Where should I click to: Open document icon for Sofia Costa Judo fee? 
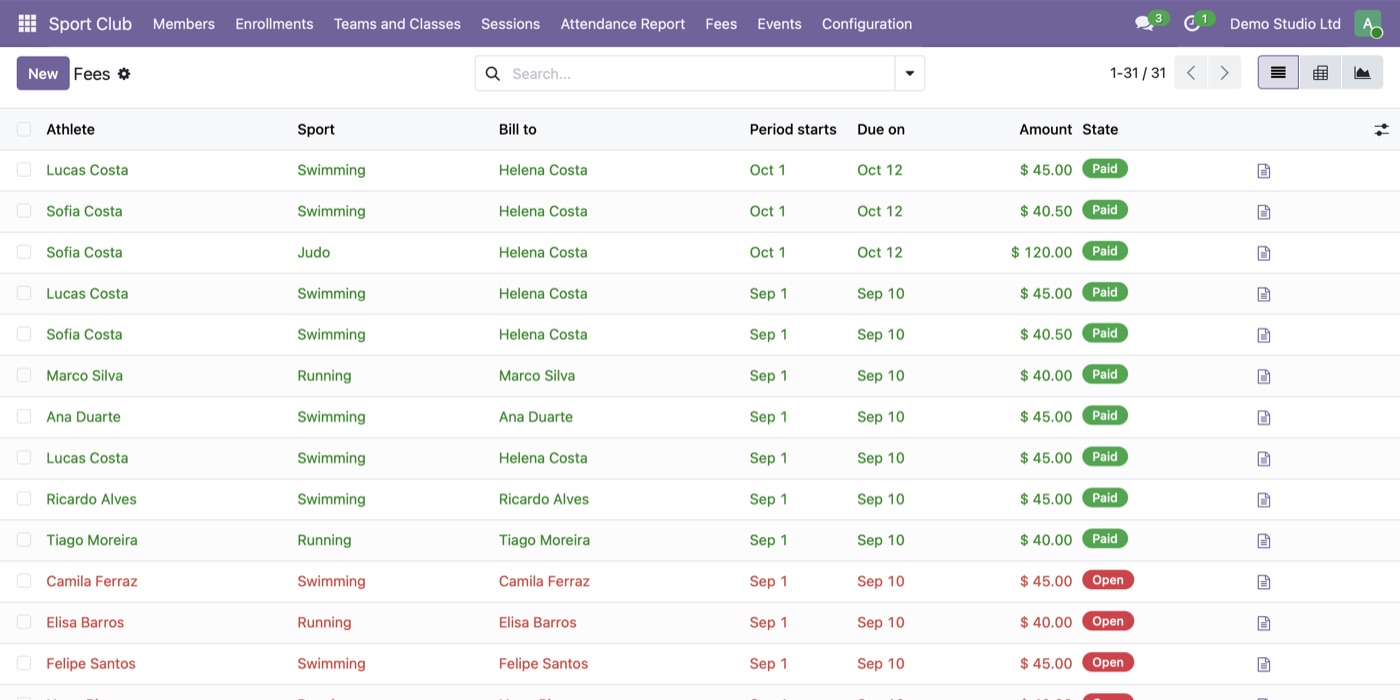[1264, 253]
